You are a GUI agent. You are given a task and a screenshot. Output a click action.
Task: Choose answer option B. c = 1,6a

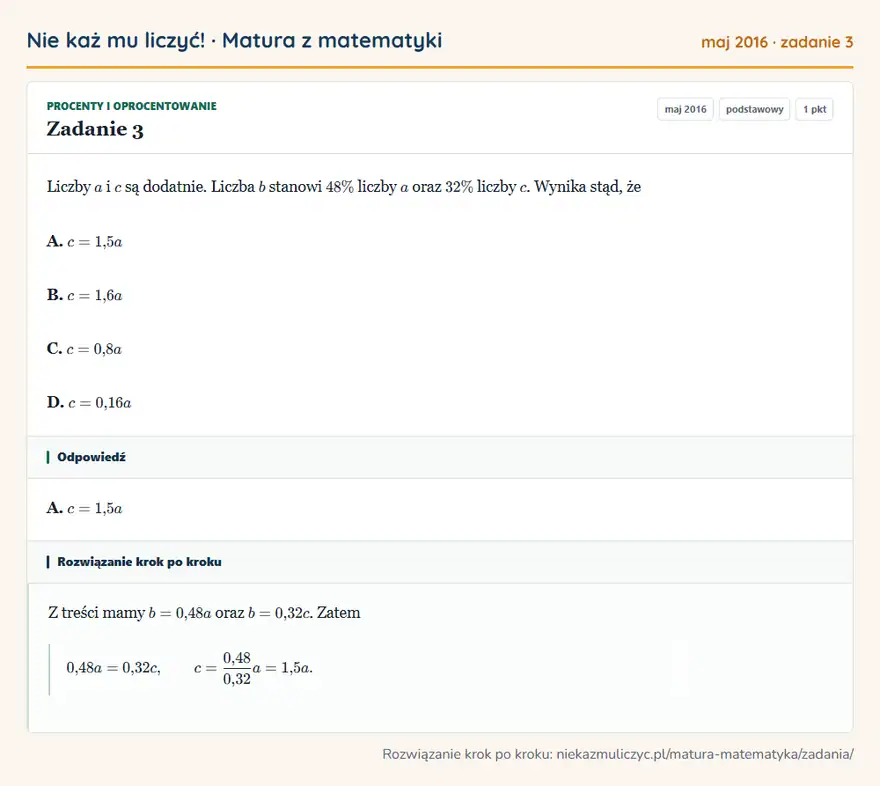click(x=84, y=295)
